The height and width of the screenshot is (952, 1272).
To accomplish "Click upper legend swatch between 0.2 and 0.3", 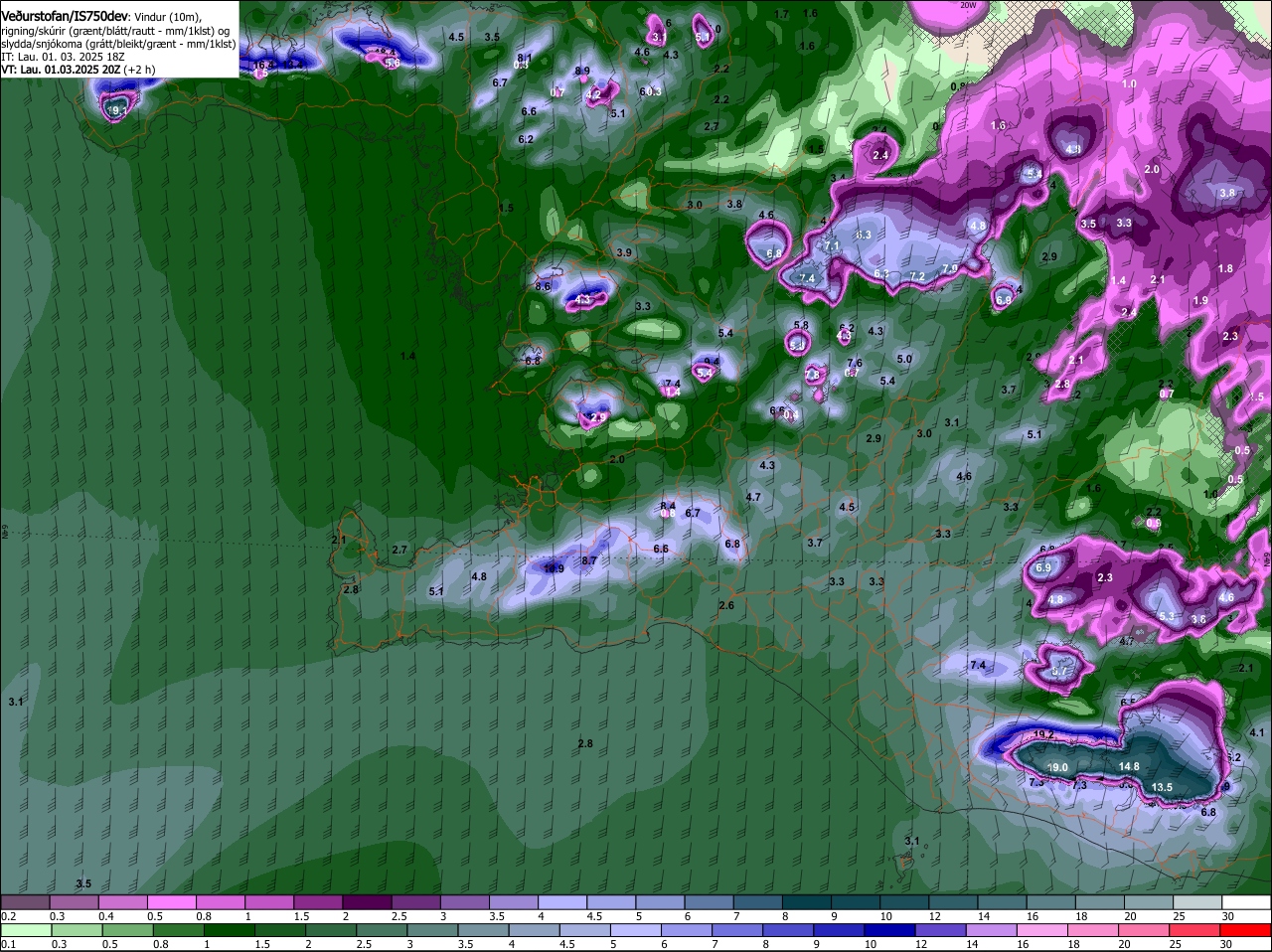I will coord(26,901).
